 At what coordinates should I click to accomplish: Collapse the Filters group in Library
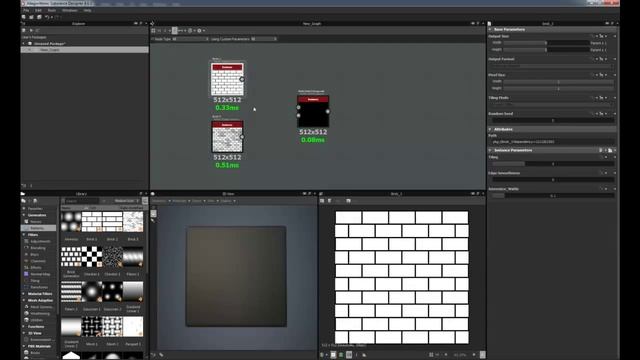point(24,235)
